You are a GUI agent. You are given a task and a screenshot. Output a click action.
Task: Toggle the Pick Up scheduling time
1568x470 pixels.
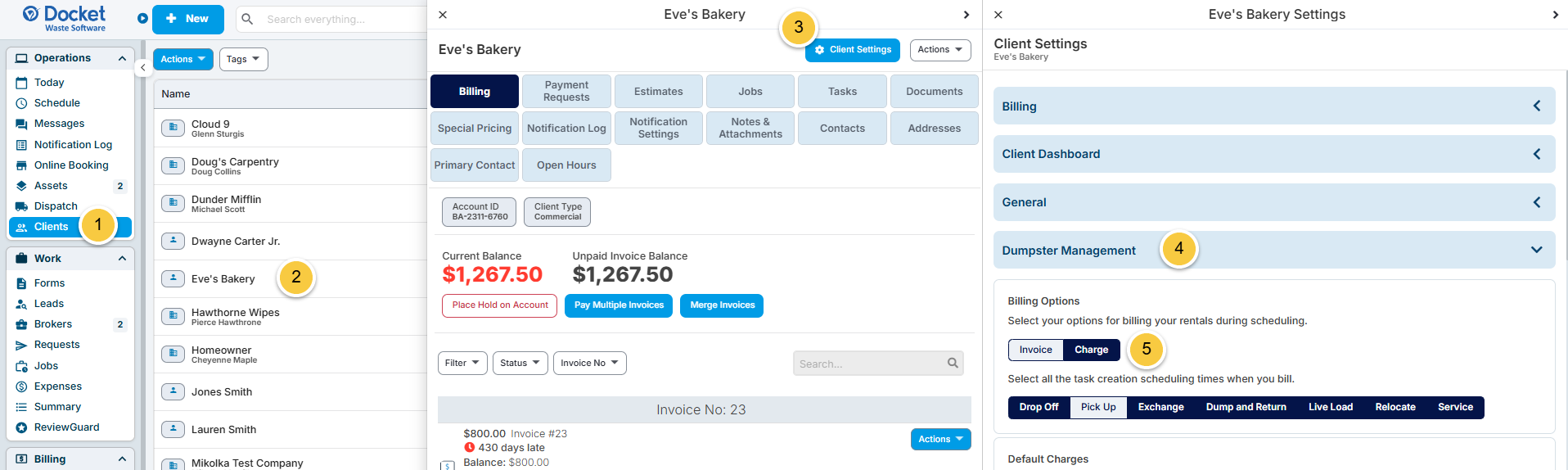[x=1097, y=407]
